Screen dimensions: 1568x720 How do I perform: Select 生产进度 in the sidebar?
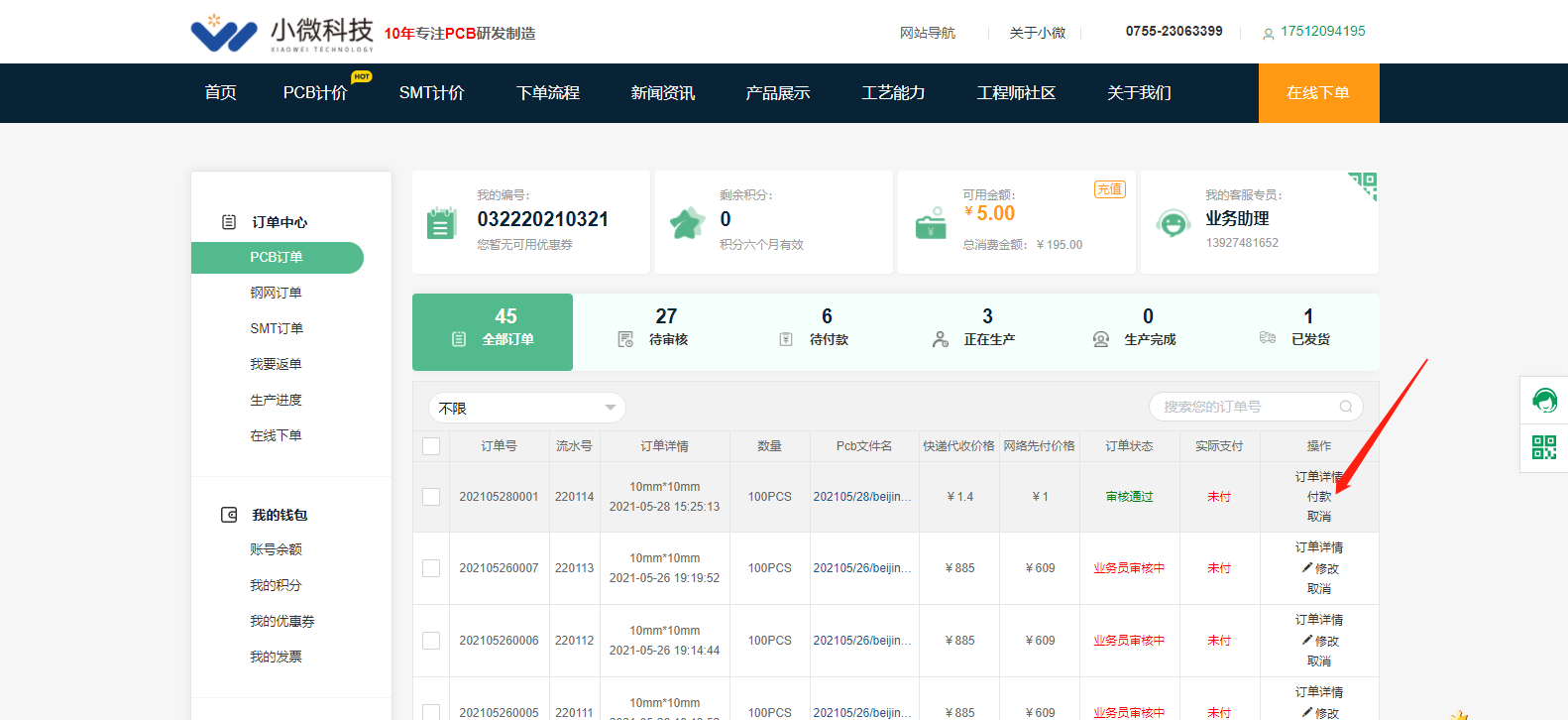[x=276, y=401]
